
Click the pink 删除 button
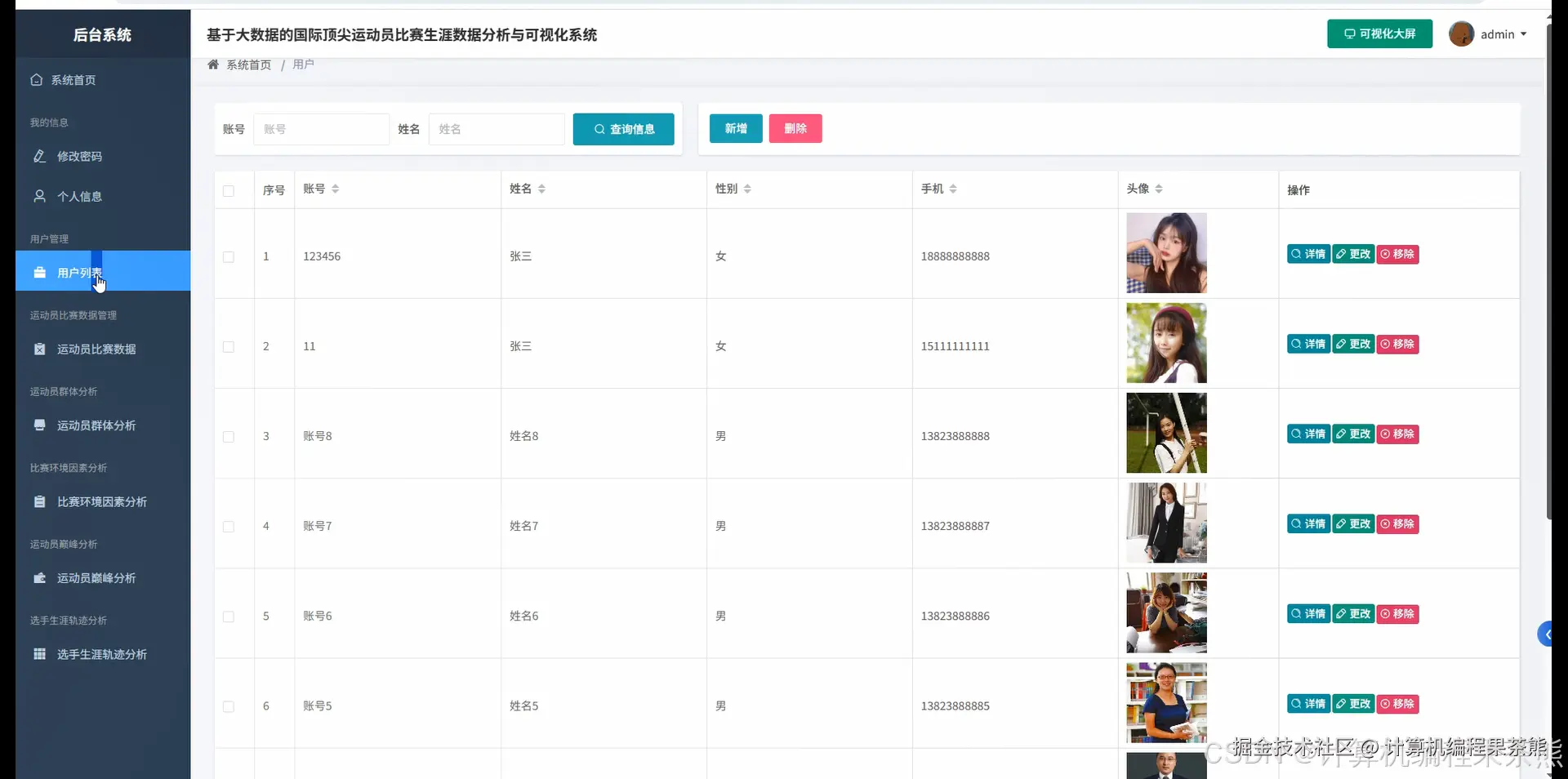coord(795,128)
